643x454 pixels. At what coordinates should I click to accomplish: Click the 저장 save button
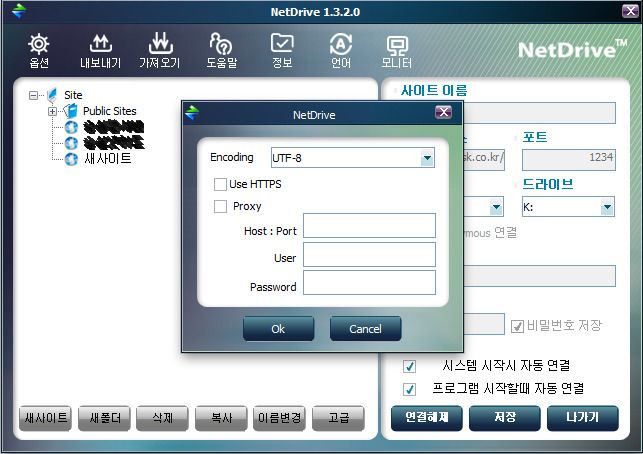(505, 418)
